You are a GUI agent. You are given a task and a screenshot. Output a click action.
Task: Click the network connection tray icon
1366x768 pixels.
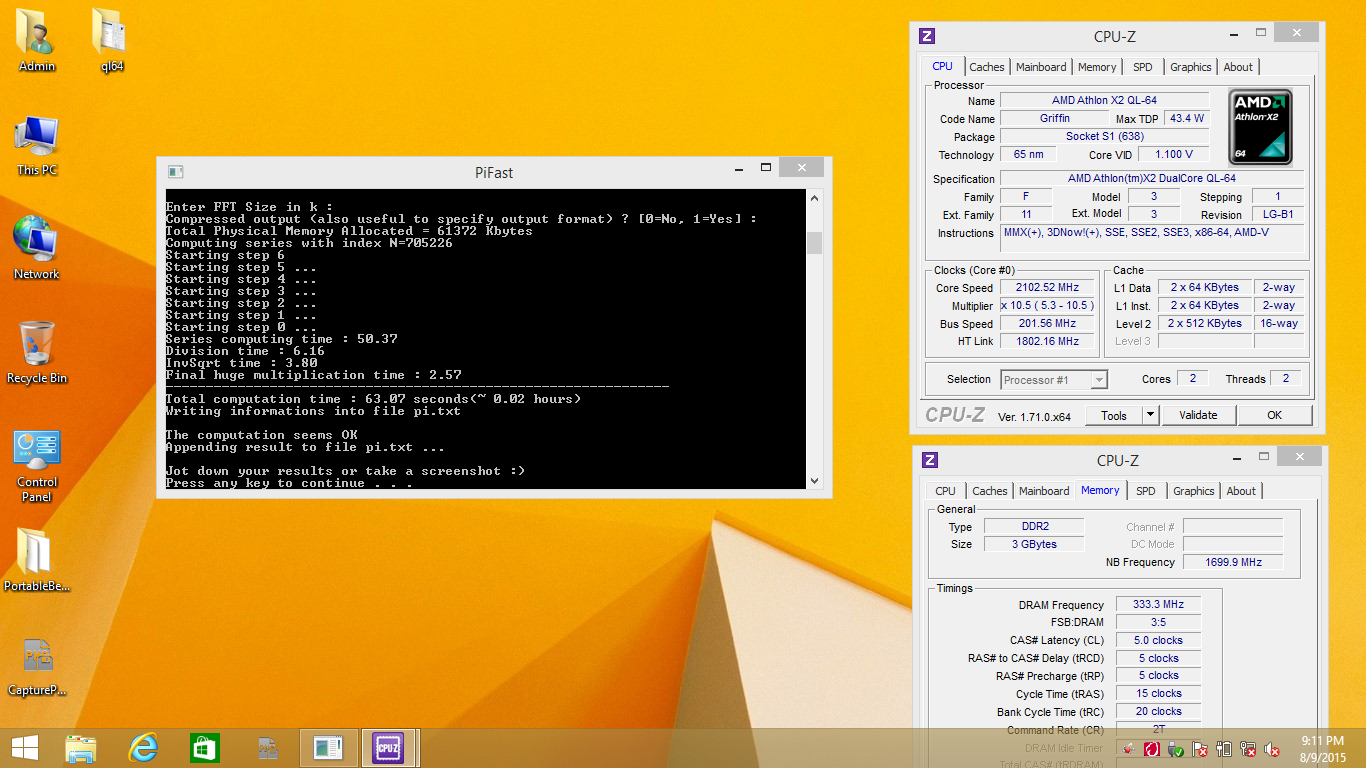tap(1249, 748)
